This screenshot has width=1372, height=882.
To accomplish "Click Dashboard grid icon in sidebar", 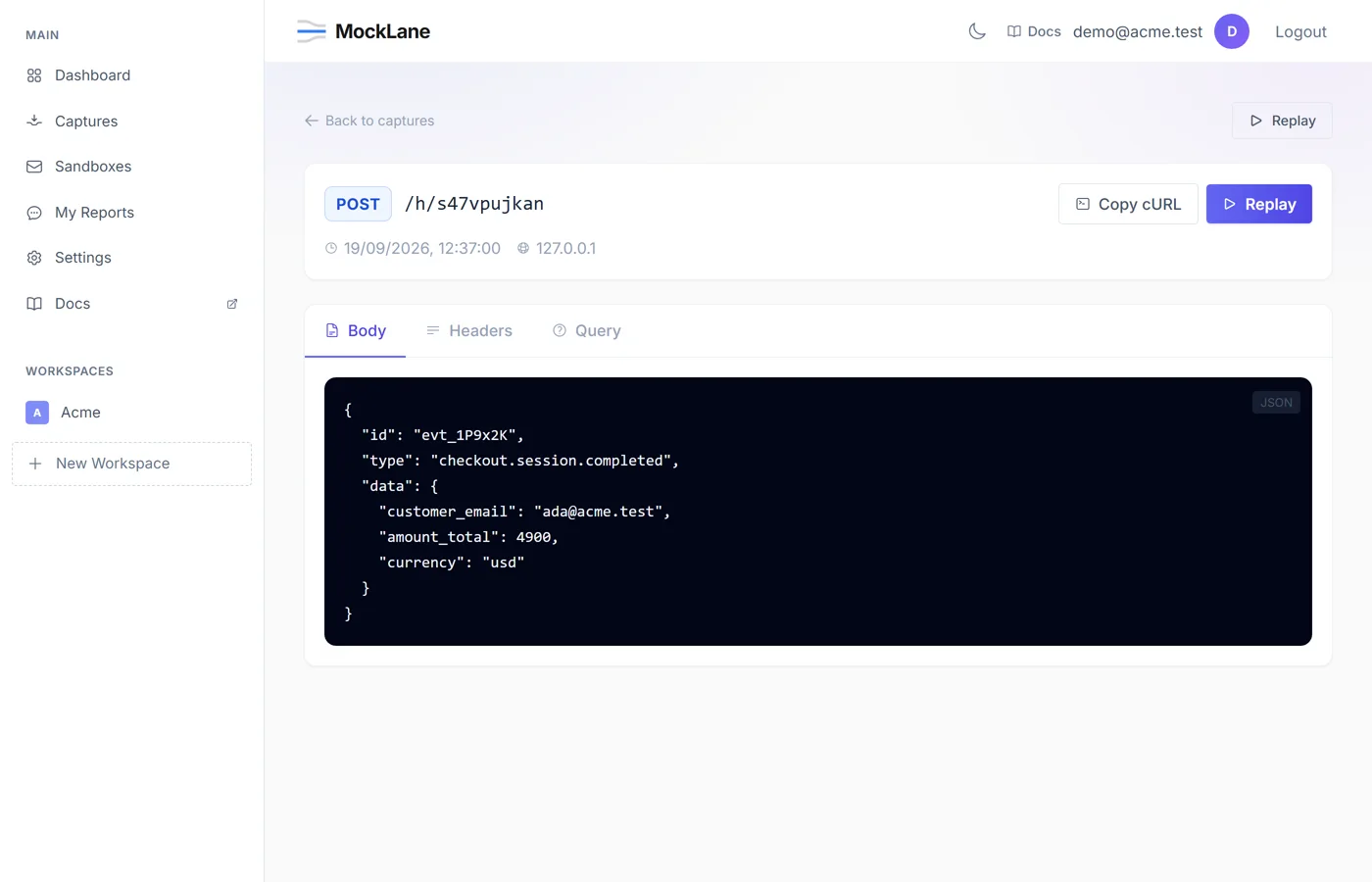I will click(34, 75).
